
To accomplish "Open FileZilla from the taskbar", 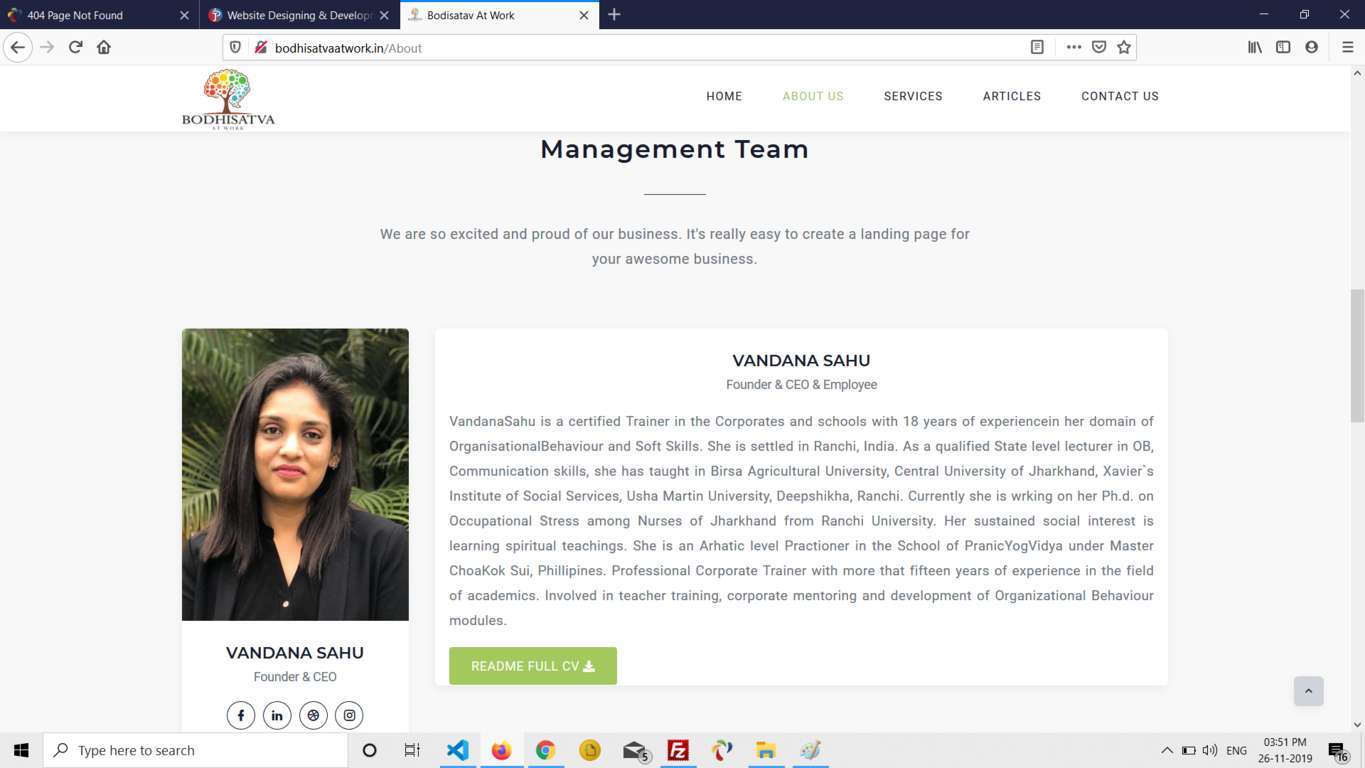I will coord(678,750).
